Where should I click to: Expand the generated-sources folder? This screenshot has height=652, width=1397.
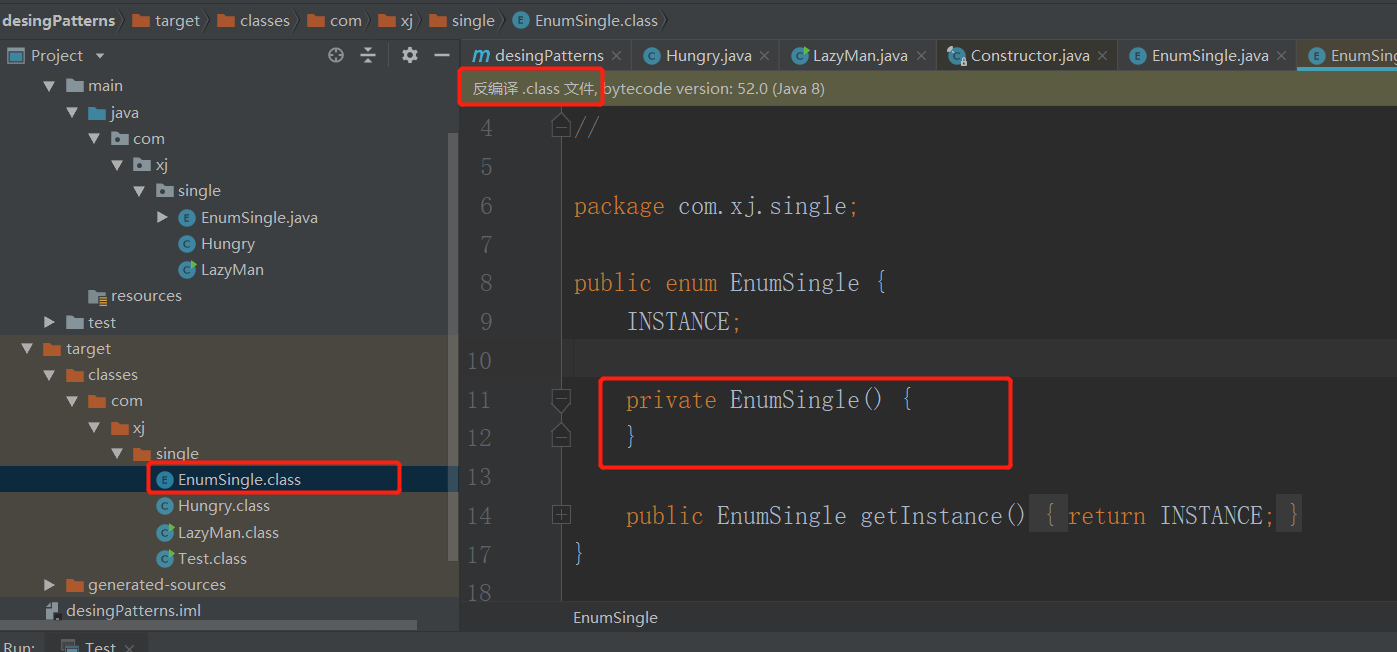click(x=50, y=585)
